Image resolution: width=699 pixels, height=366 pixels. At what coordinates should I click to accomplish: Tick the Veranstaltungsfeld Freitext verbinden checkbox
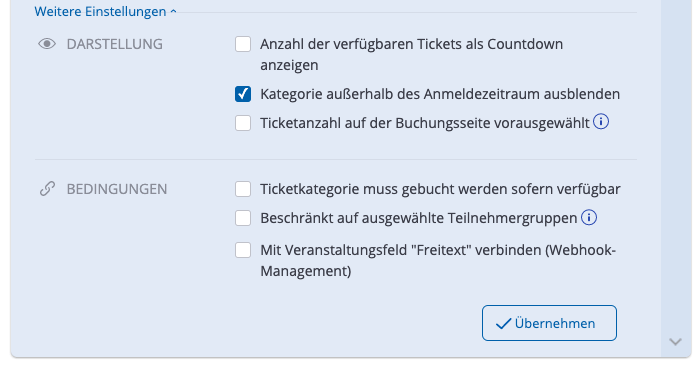(243, 250)
